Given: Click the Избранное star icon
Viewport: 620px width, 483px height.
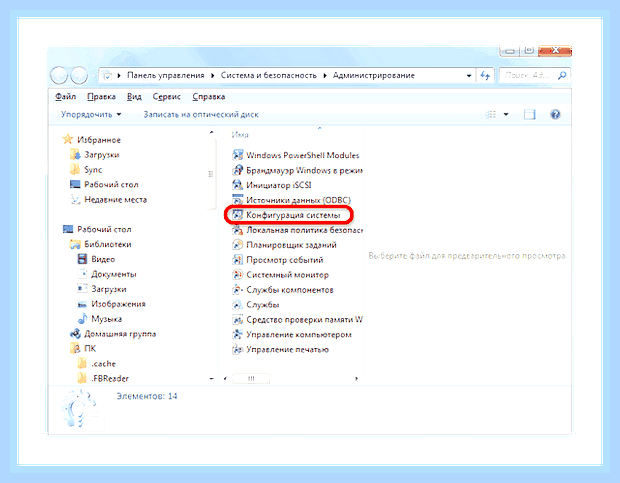Looking at the screenshot, I should tap(68, 140).
